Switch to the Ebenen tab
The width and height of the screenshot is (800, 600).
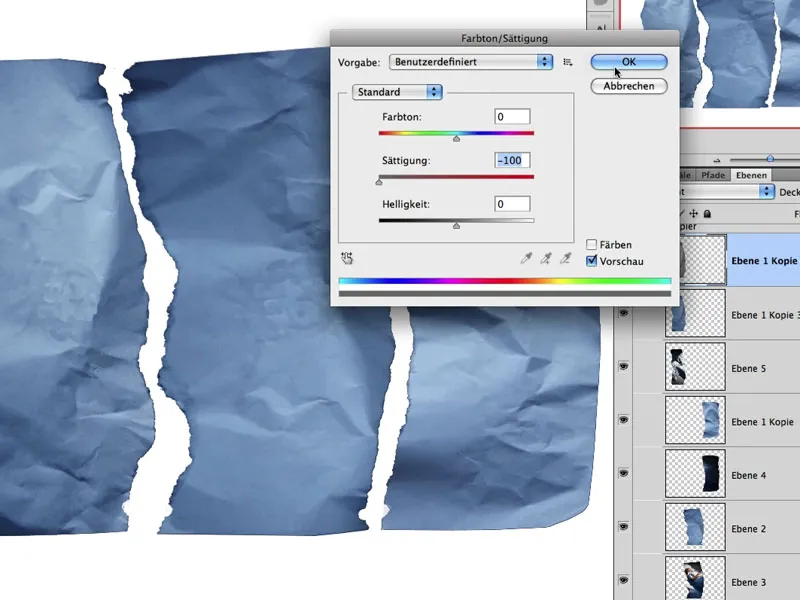[x=752, y=175]
